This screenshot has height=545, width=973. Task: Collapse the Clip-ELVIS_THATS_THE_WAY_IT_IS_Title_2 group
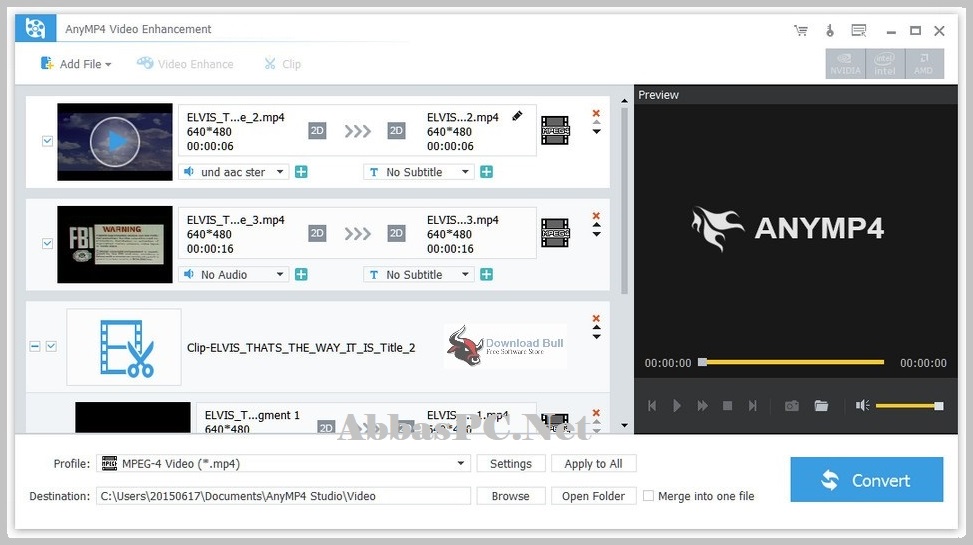pyautogui.click(x=35, y=346)
